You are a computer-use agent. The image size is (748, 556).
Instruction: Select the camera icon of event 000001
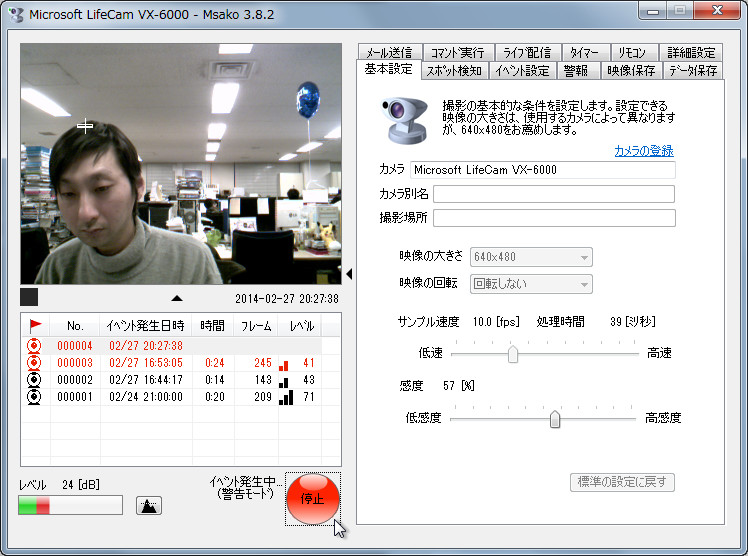34,397
